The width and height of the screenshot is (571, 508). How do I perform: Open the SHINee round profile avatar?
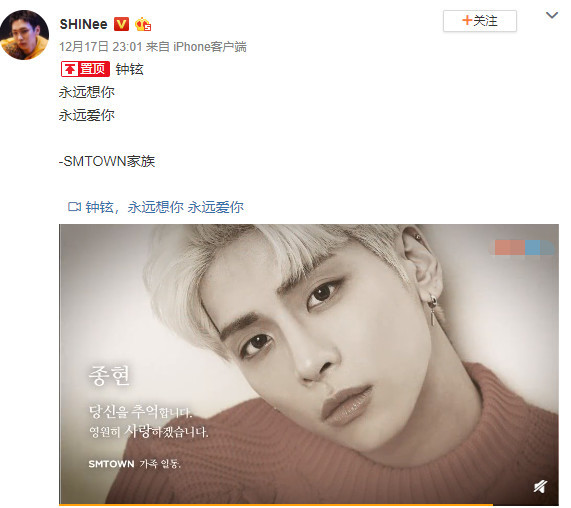coord(24,35)
